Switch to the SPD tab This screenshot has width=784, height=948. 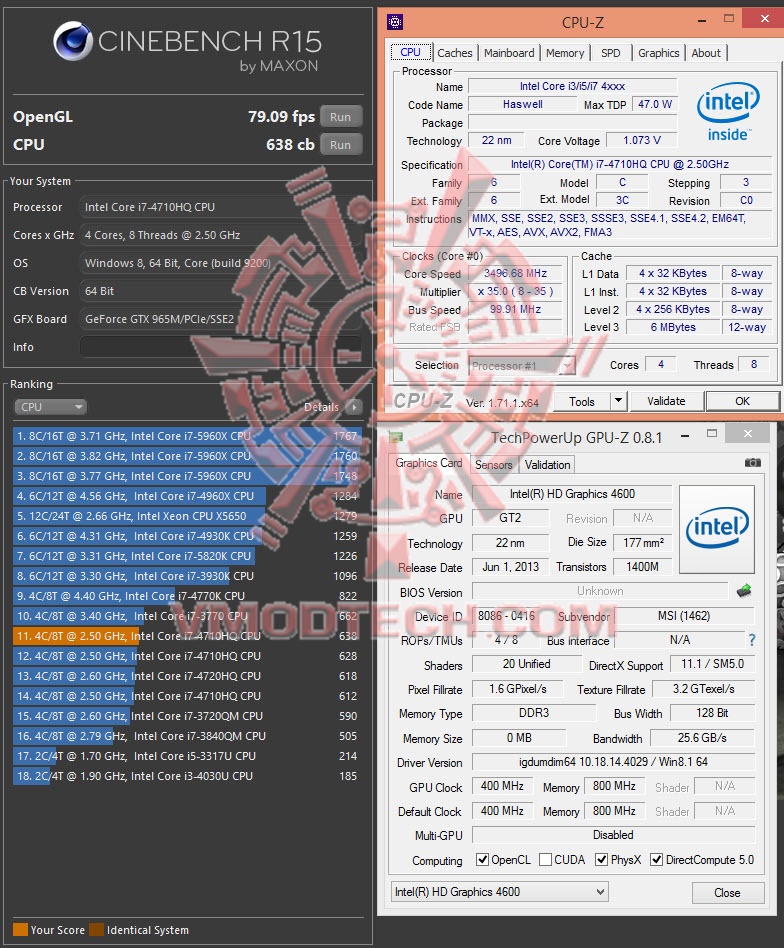point(611,53)
